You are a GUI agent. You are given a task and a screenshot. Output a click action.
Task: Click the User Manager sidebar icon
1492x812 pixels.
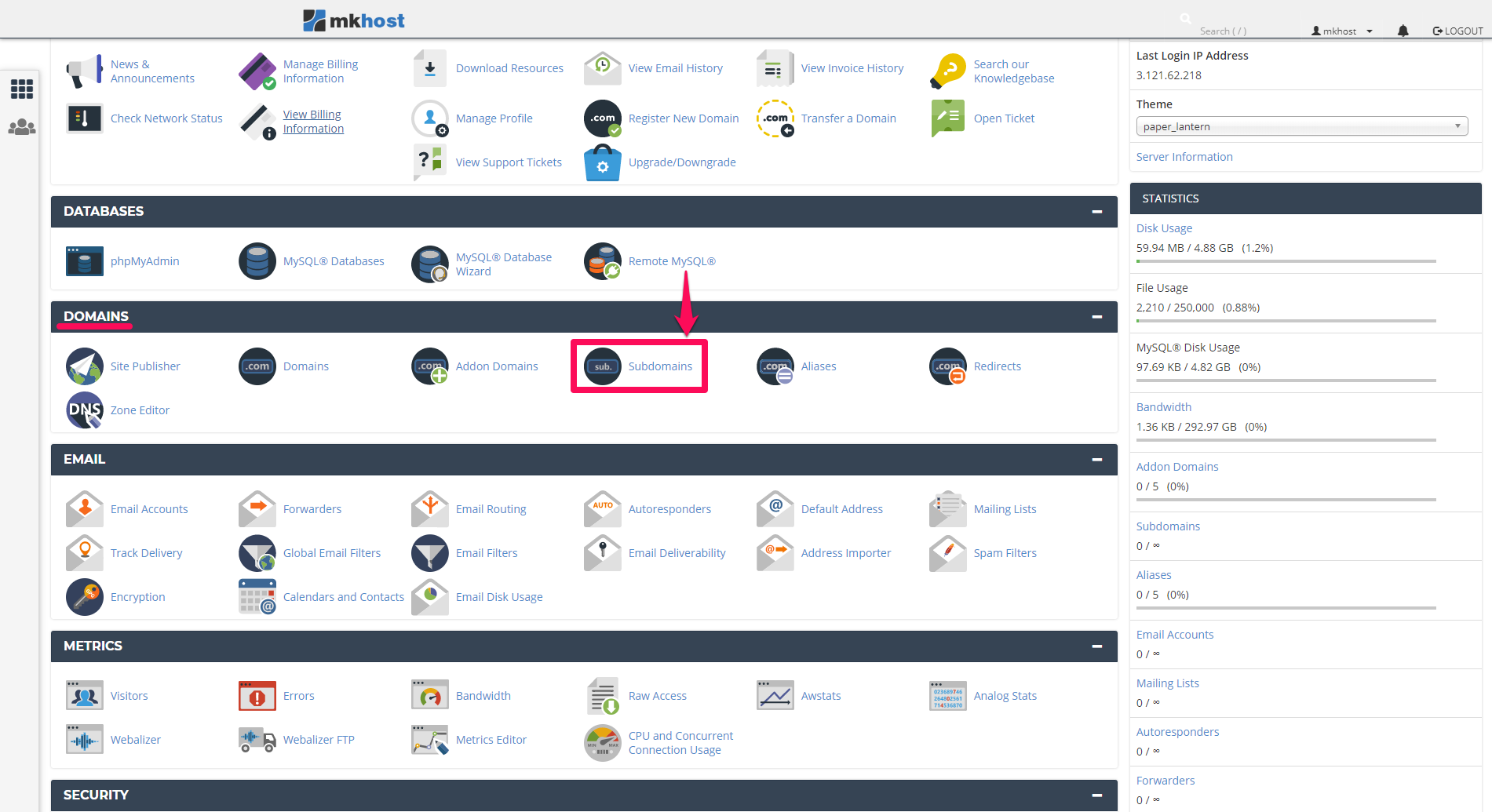point(21,127)
